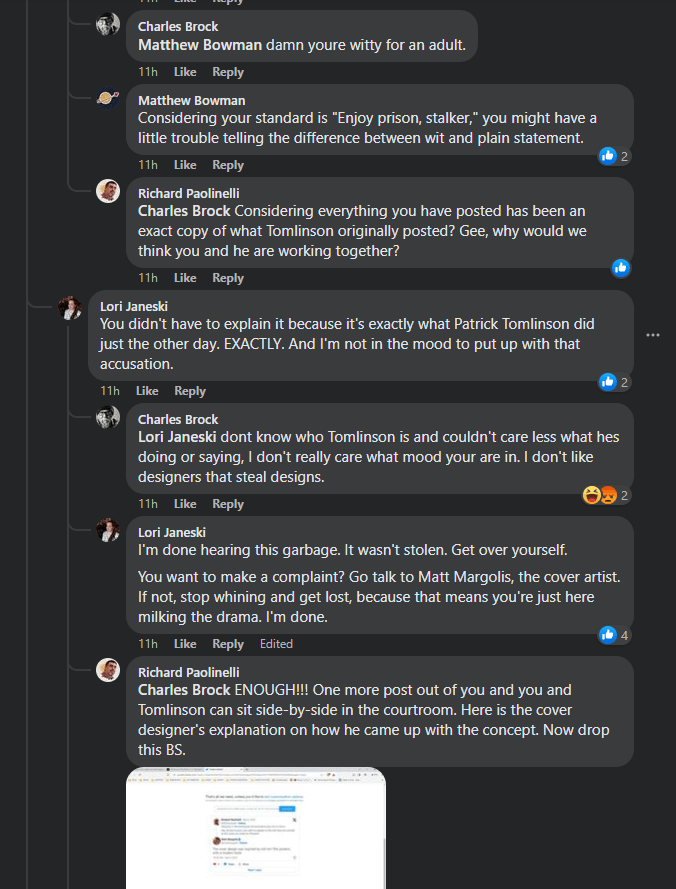Click Richard Paolinelli's avatar on first reply
Screen dimensions: 676x889
pyautogui.click(x=108, y=191)
